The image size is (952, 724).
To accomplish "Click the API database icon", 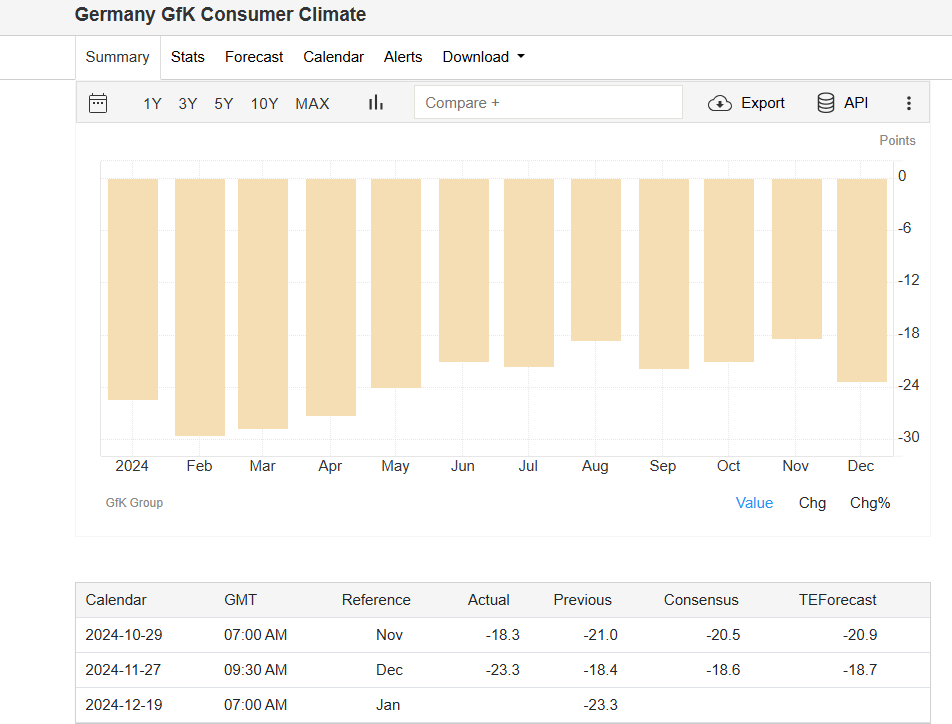I will pyautogui.click(x=826, y=103).
